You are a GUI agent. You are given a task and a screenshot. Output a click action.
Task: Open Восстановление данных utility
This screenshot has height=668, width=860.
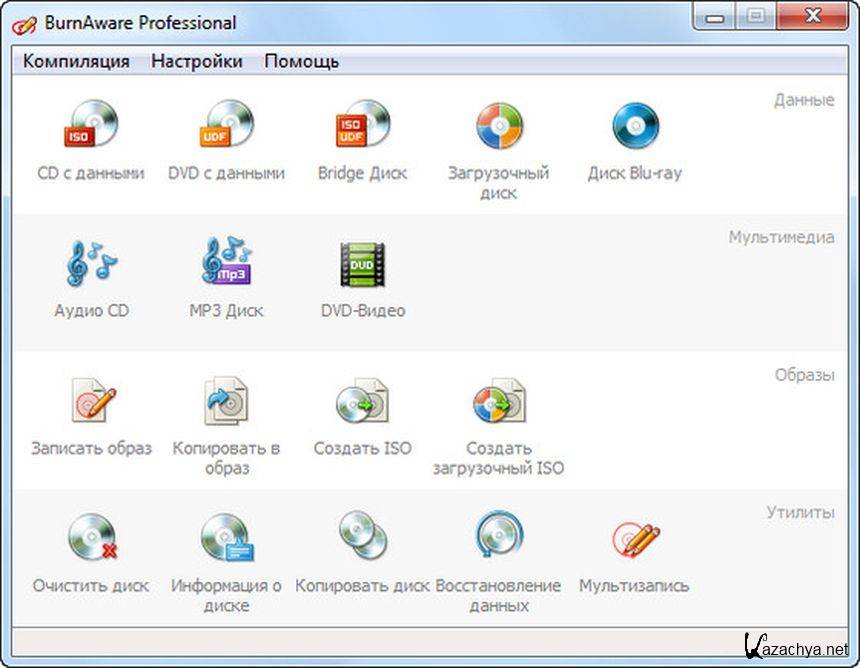tap(498, 539)
